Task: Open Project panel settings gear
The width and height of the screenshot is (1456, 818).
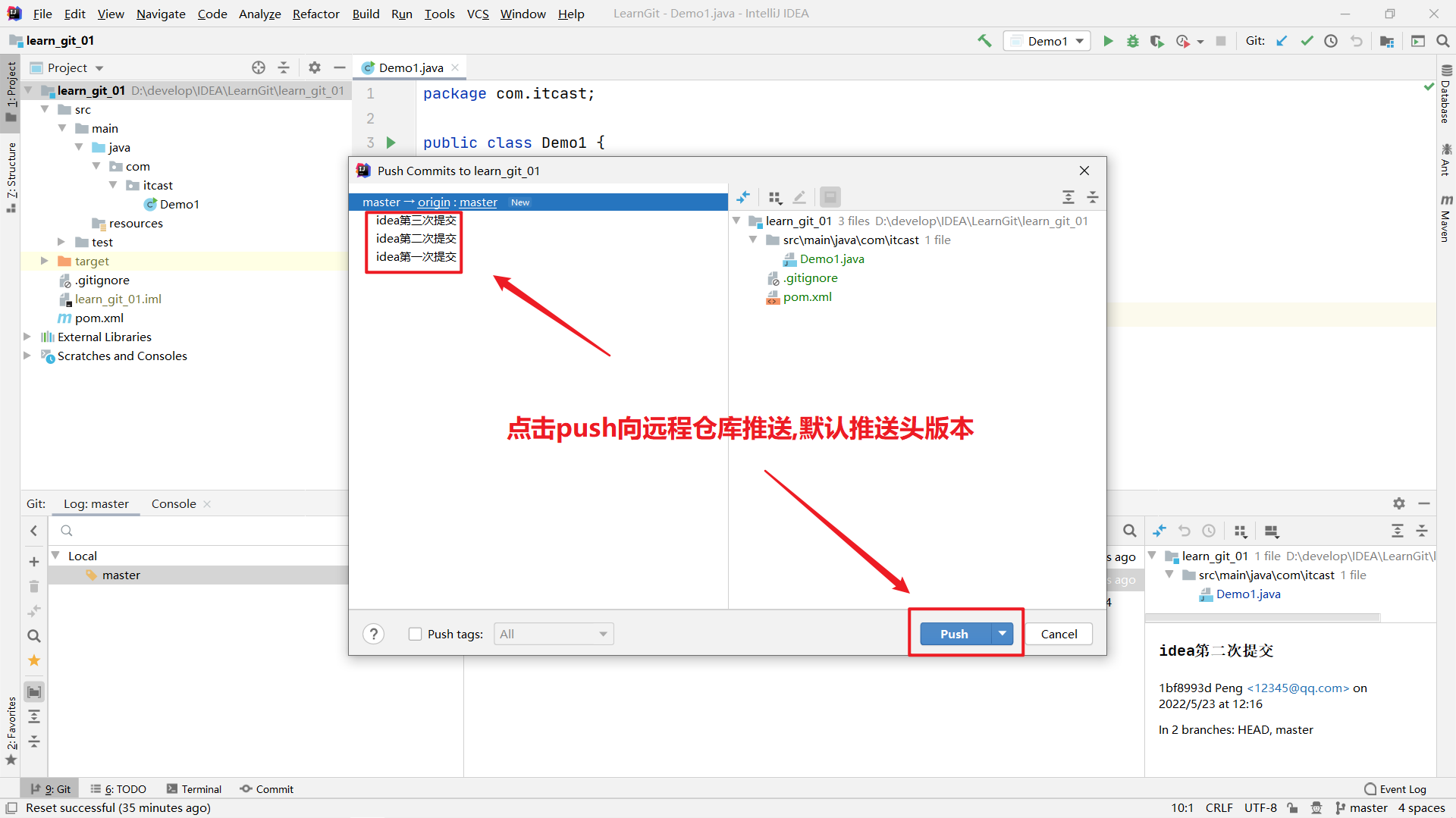Action: (x=315, y=67)
